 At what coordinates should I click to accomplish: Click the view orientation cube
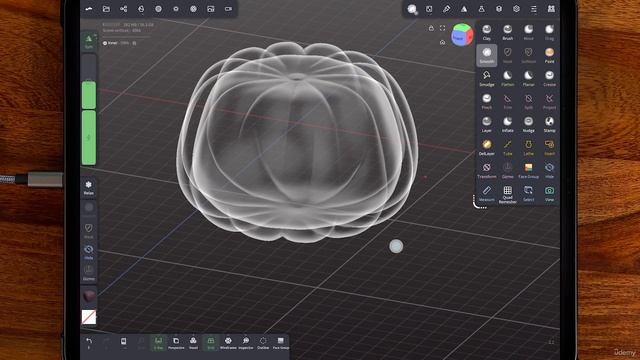[462, 35]
